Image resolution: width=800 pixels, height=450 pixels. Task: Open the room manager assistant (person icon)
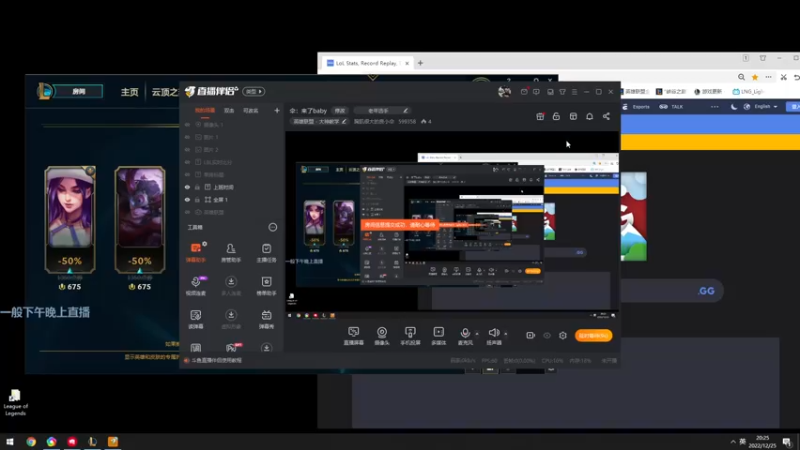[231, 252]
